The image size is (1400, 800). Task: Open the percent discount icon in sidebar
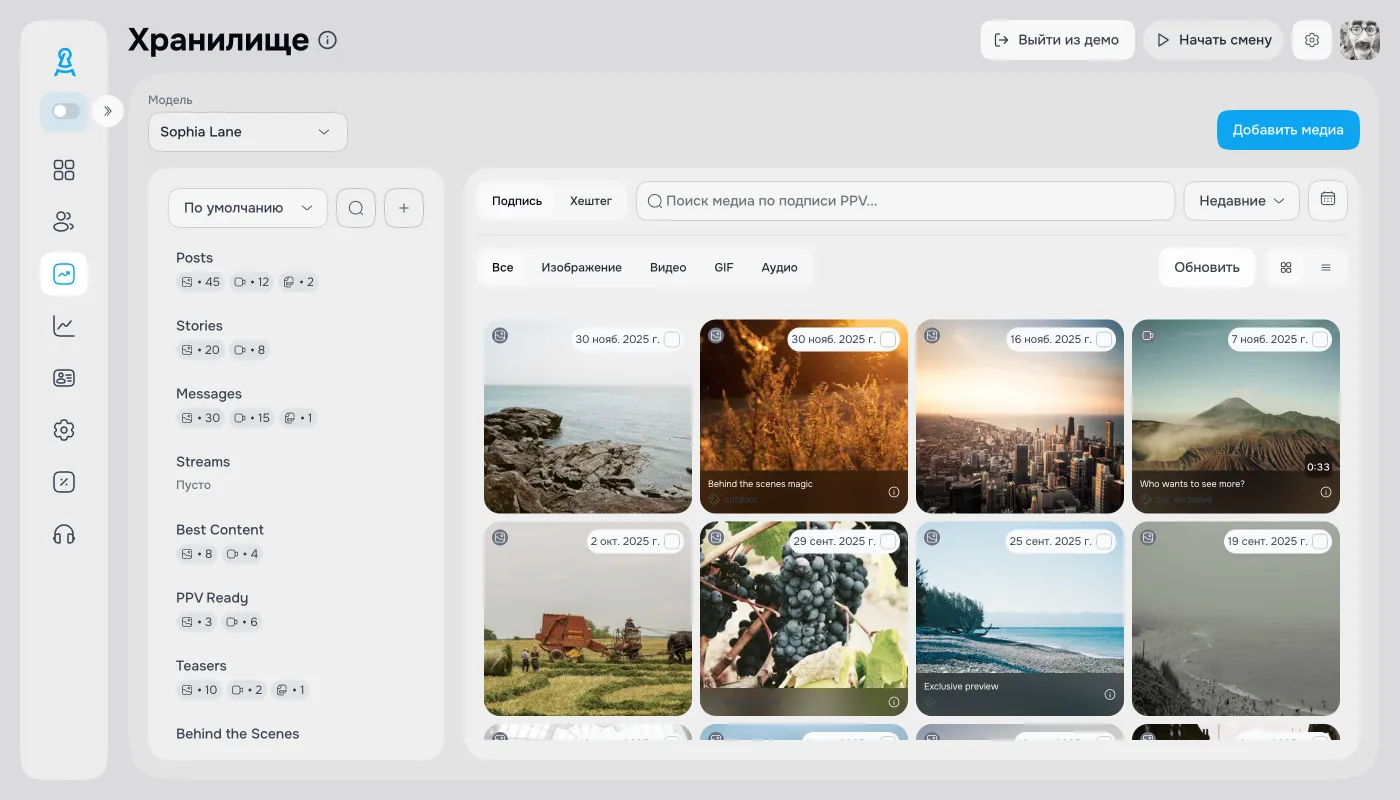[64, 482]
